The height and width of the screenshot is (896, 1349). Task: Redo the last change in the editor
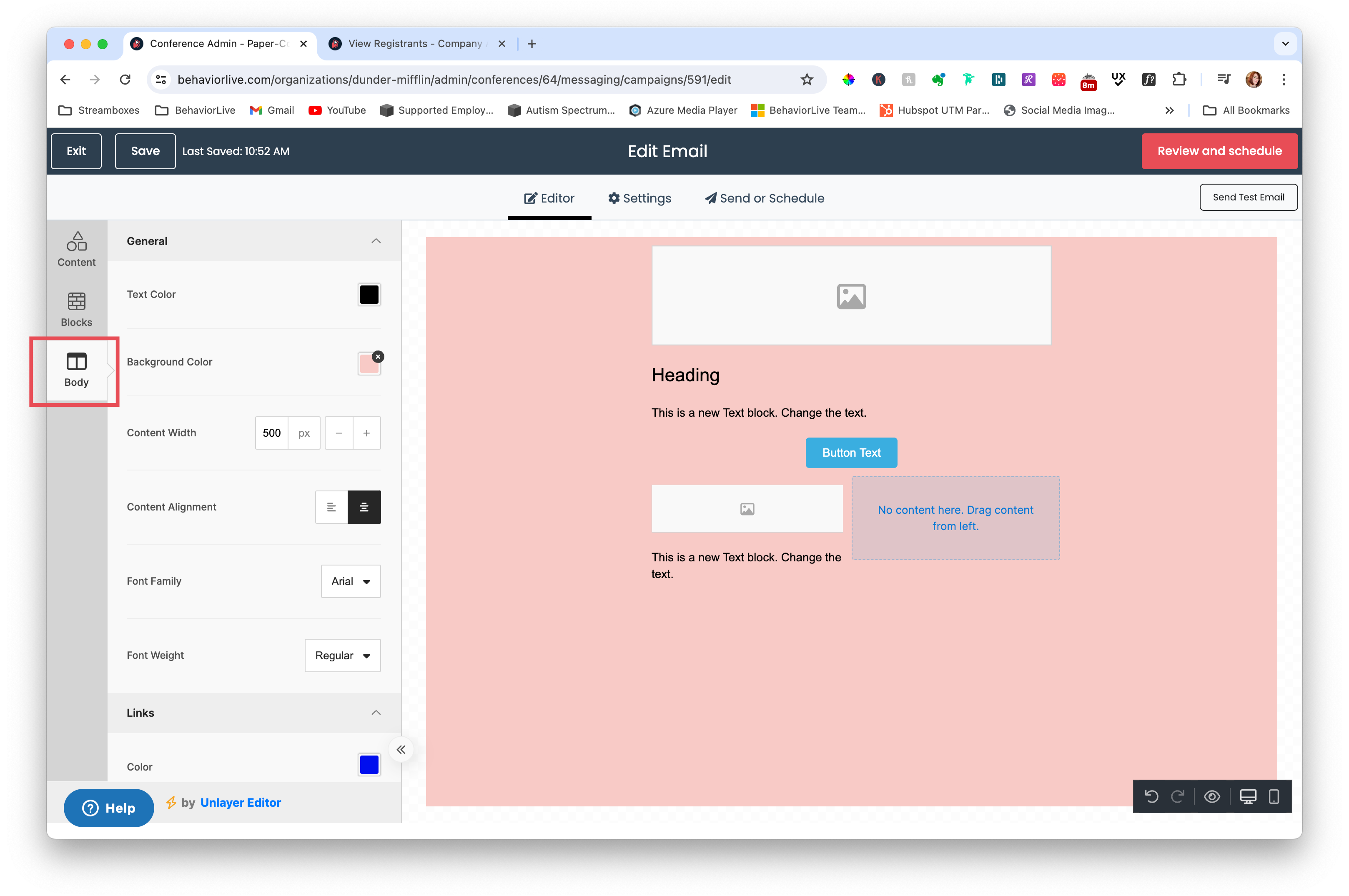(x=1178, y=796)
